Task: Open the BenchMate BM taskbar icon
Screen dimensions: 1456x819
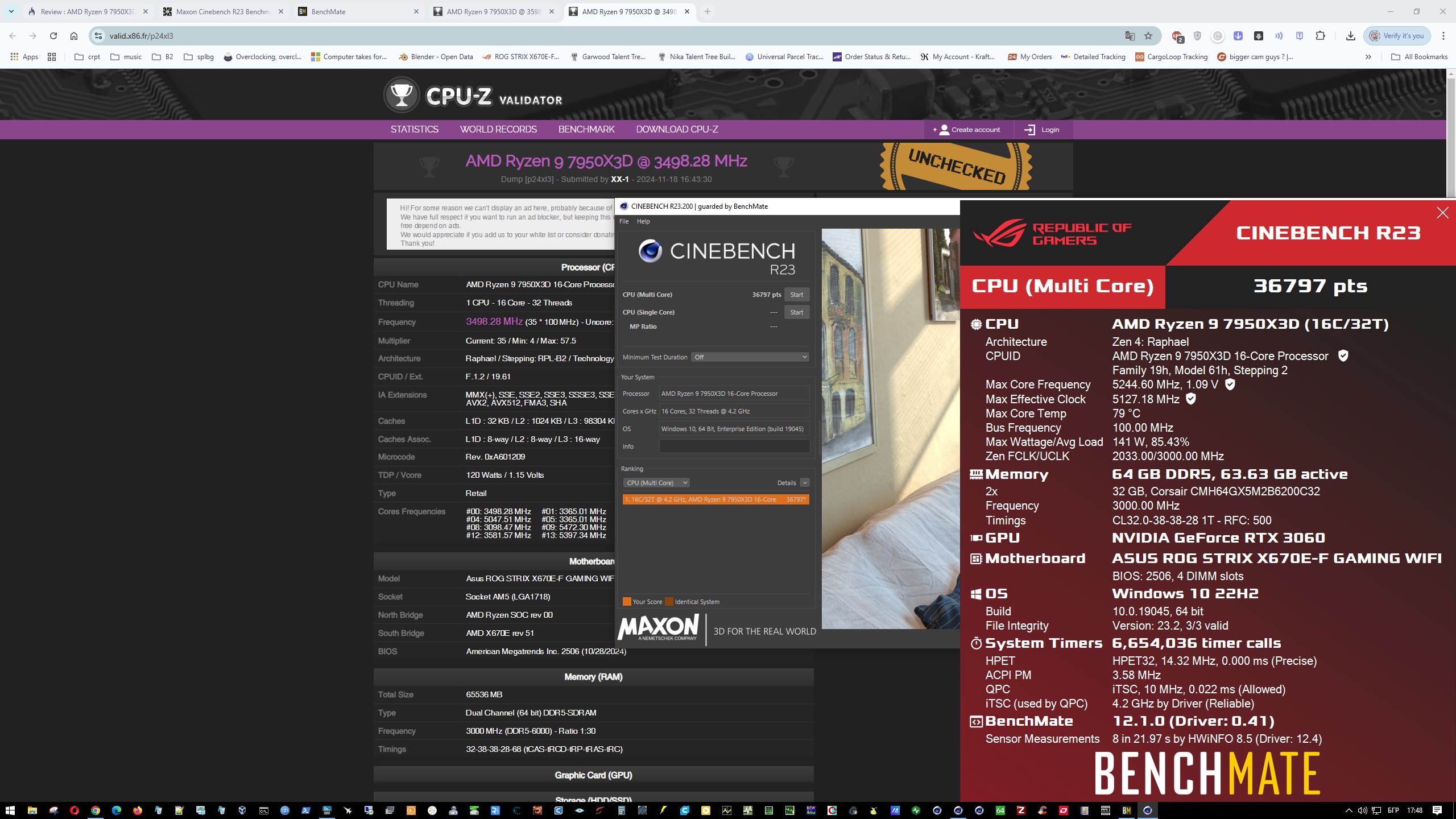Action: (x=1126, y=810)
